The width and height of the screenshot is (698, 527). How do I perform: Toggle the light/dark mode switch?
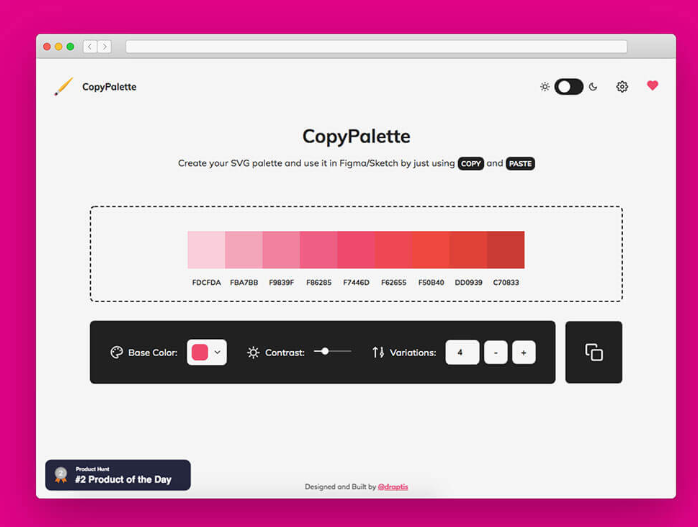[568, 87]
